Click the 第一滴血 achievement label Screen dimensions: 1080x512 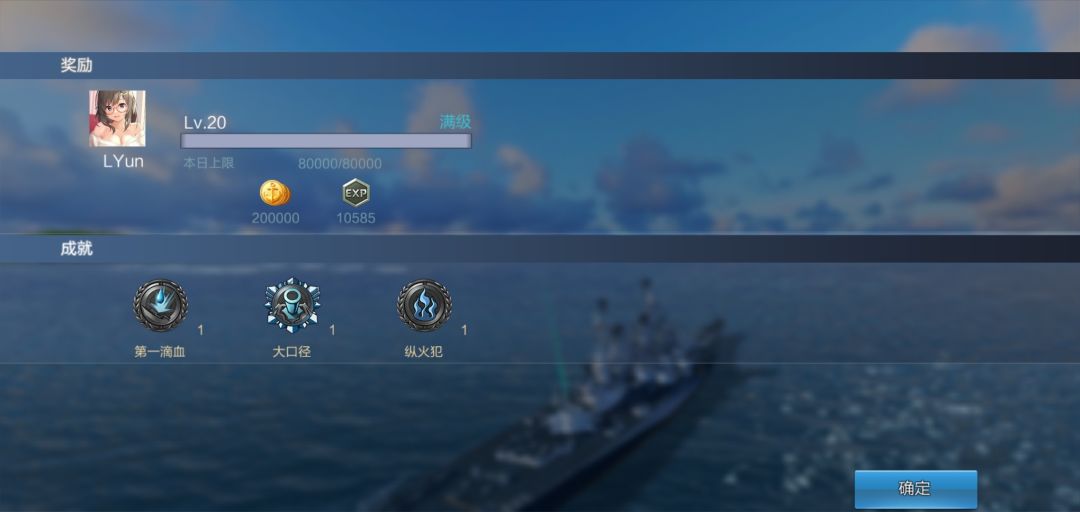point(160,352)
